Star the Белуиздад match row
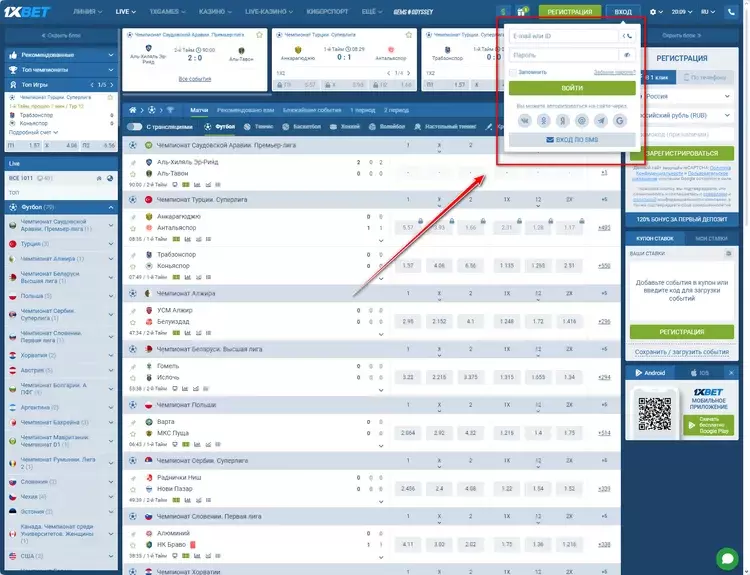Viewport: 750px width, 575px height. (x=133, y=322)
